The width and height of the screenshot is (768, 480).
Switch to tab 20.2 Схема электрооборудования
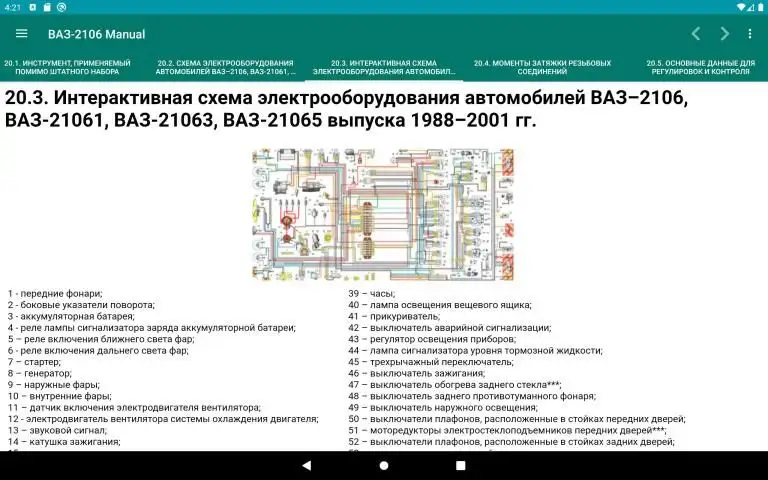click(225, 67)
